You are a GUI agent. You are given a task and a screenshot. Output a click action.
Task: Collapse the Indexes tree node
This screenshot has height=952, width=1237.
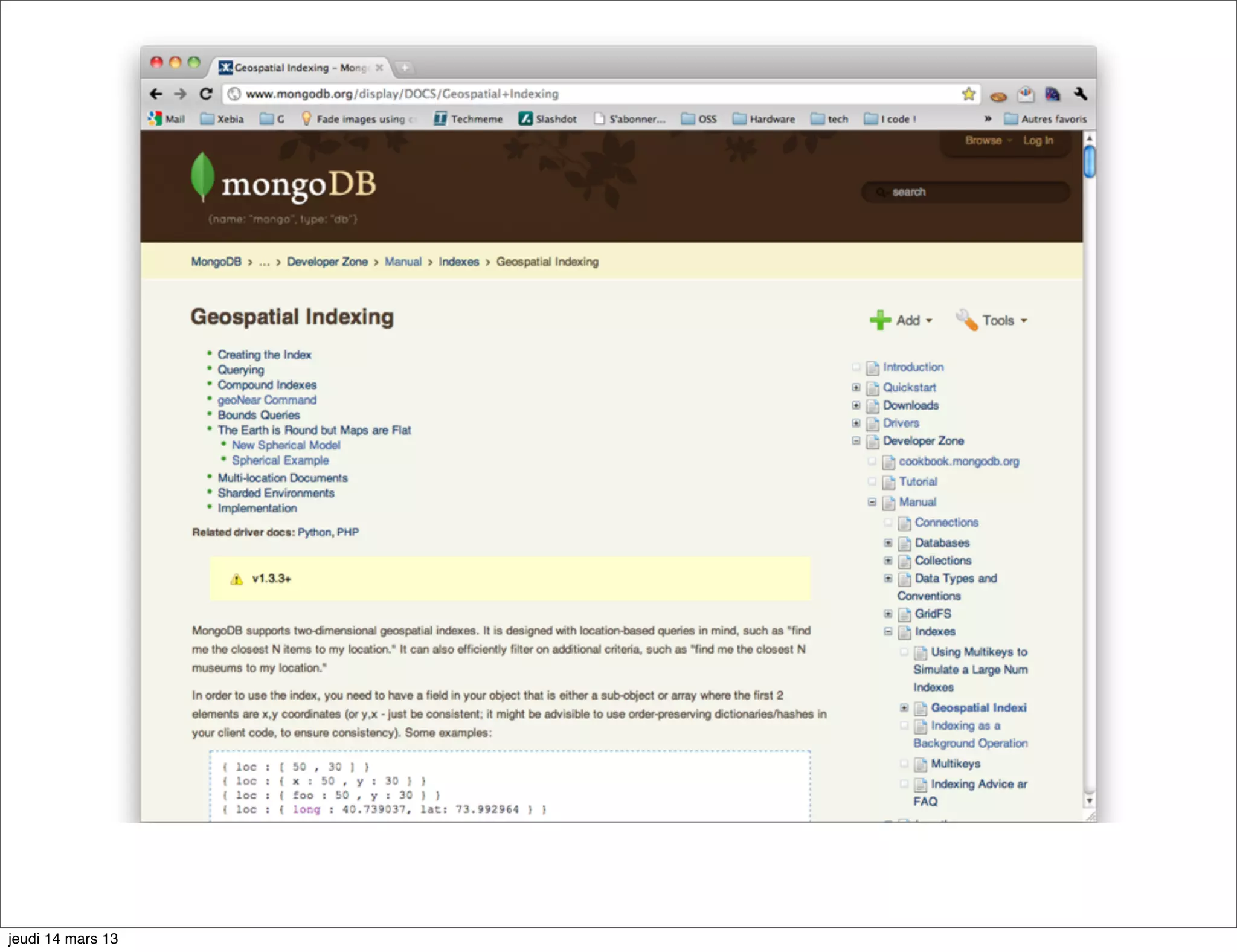click(888, 631)
